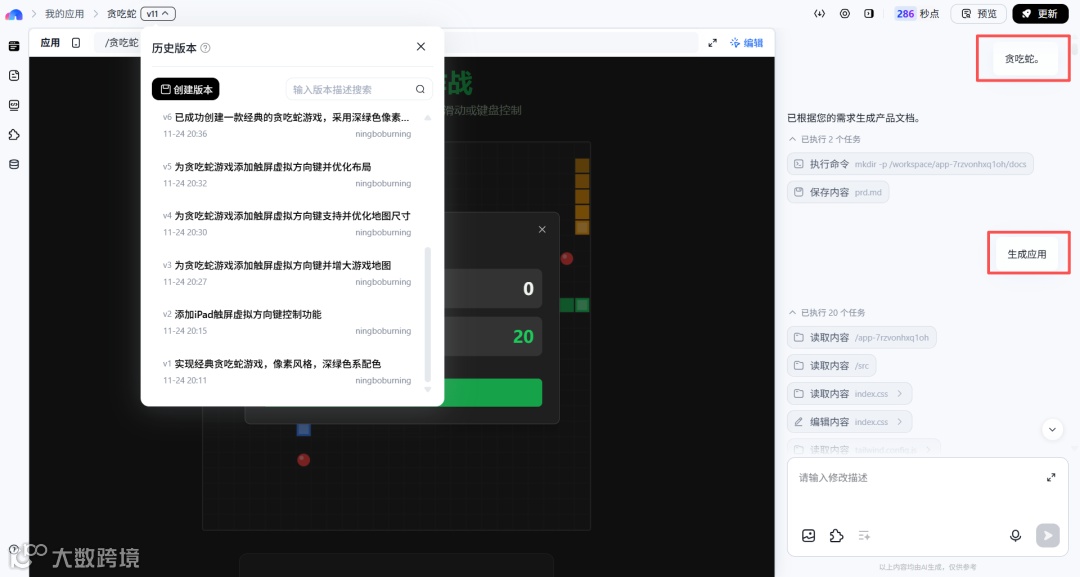
Task: Click the 读取内容 /app-7rzvonhxq1oh task chip
Action: [x=862, y=337]
